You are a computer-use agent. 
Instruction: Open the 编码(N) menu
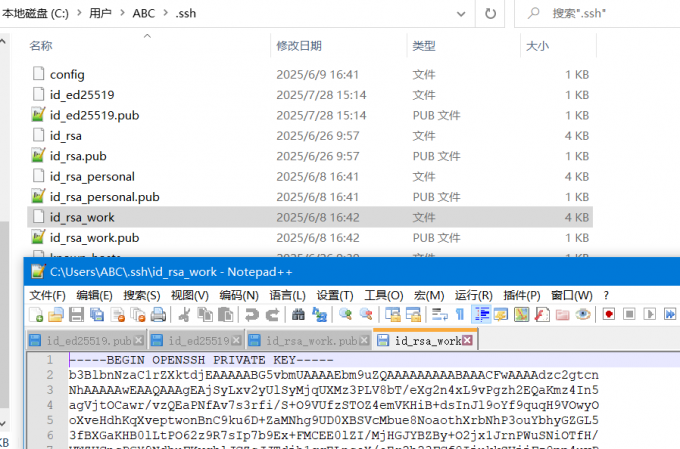tap(239, 295)
